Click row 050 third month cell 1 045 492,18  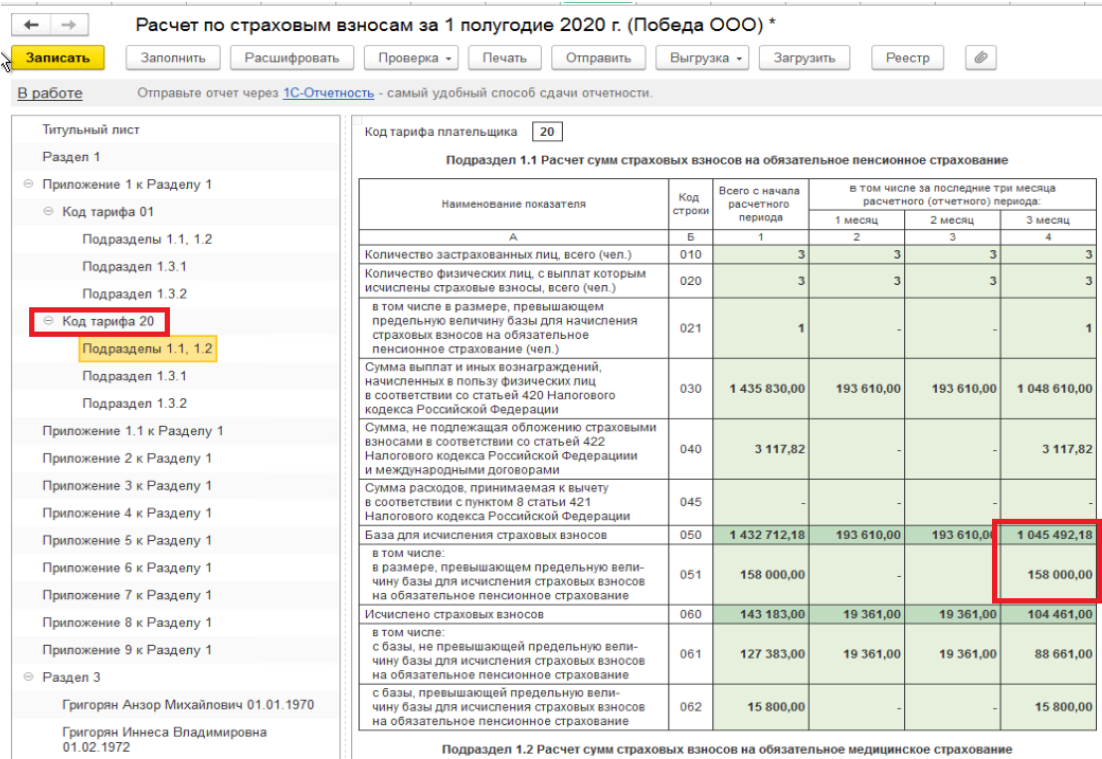point(1049,535)
